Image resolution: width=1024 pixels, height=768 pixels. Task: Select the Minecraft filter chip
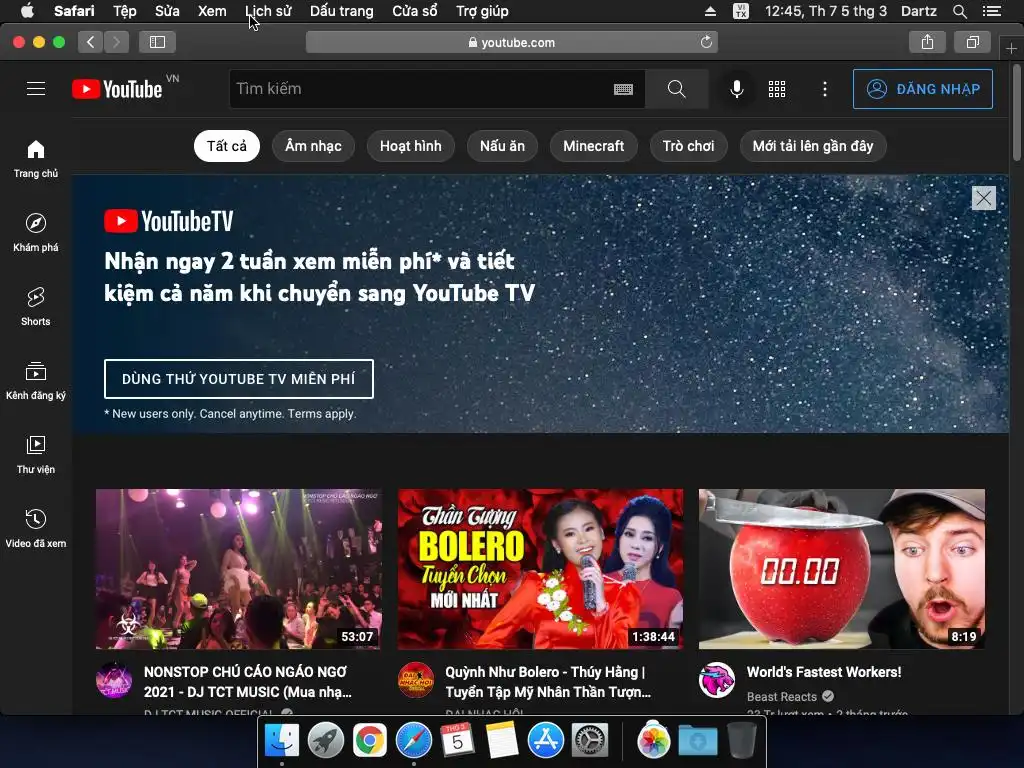(594, 146)
